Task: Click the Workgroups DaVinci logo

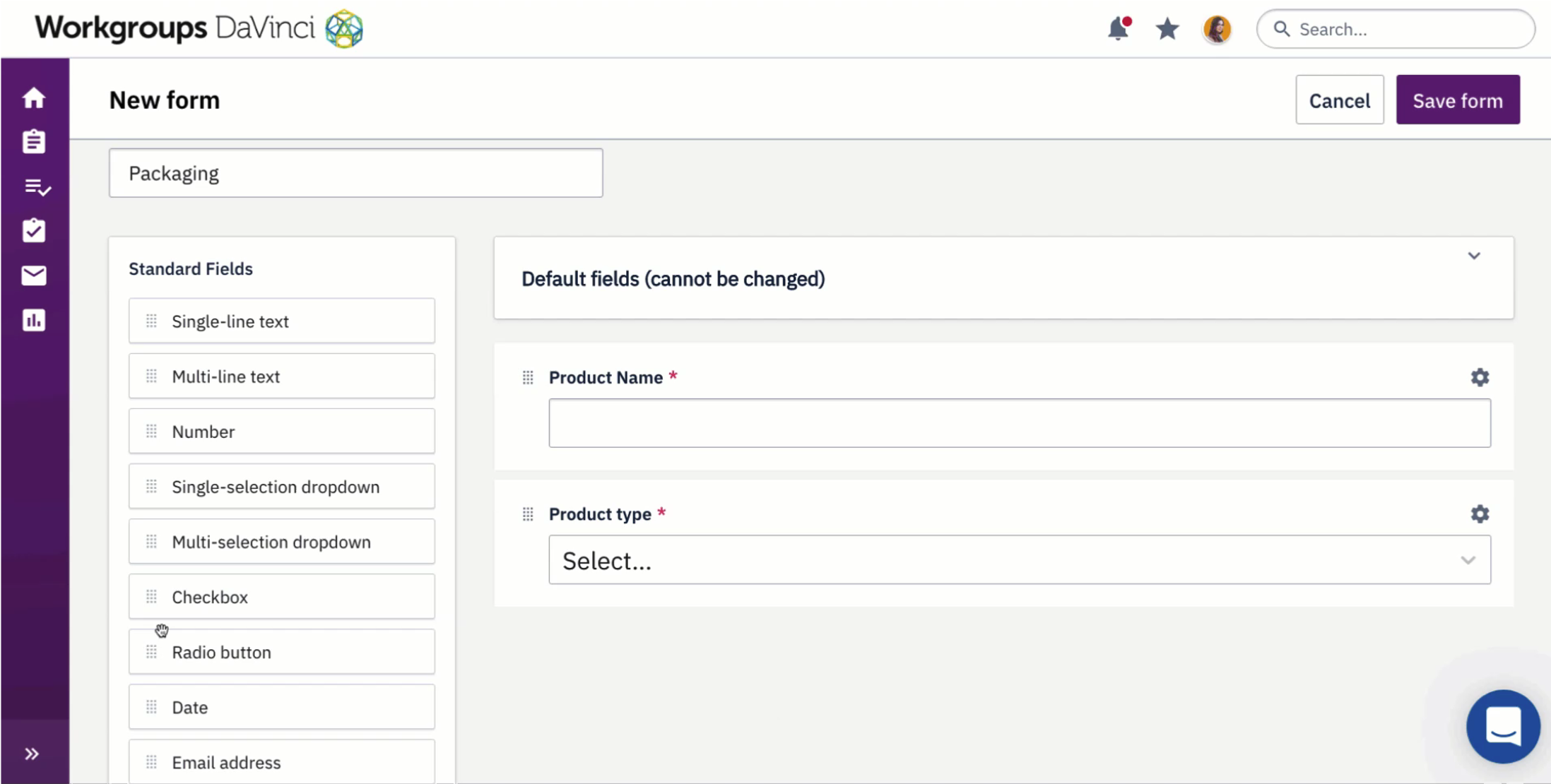Action: [199, 28]
